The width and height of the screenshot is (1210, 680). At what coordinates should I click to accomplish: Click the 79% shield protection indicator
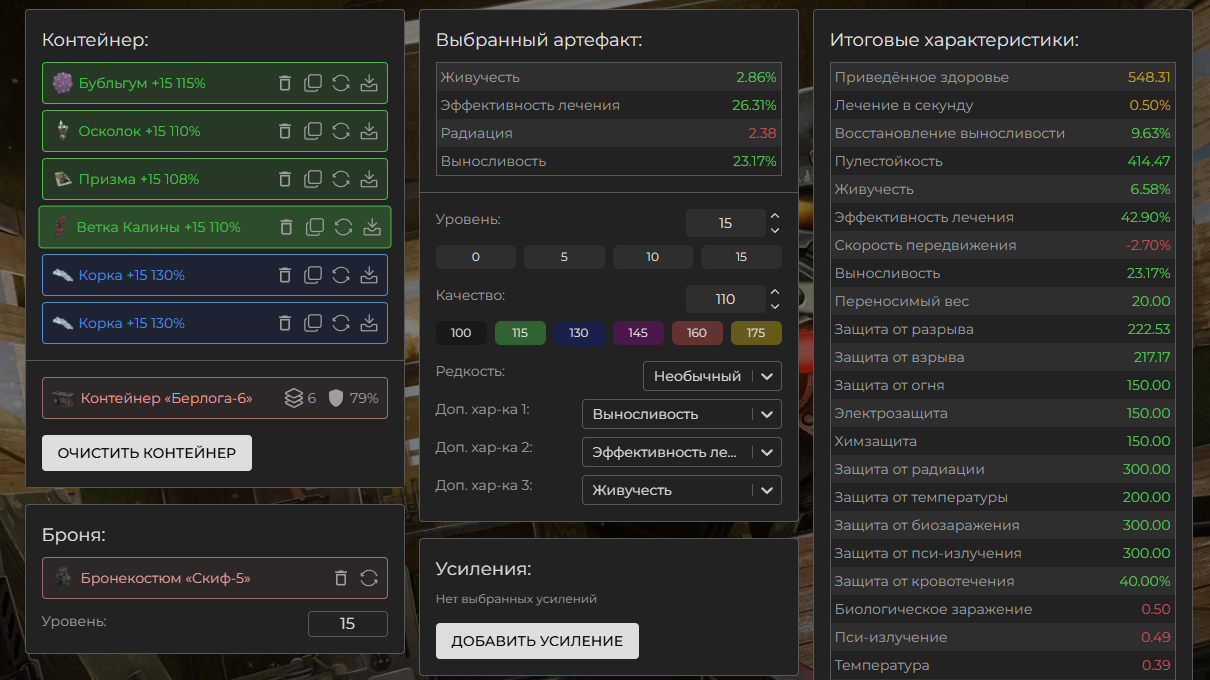point(354,398)
